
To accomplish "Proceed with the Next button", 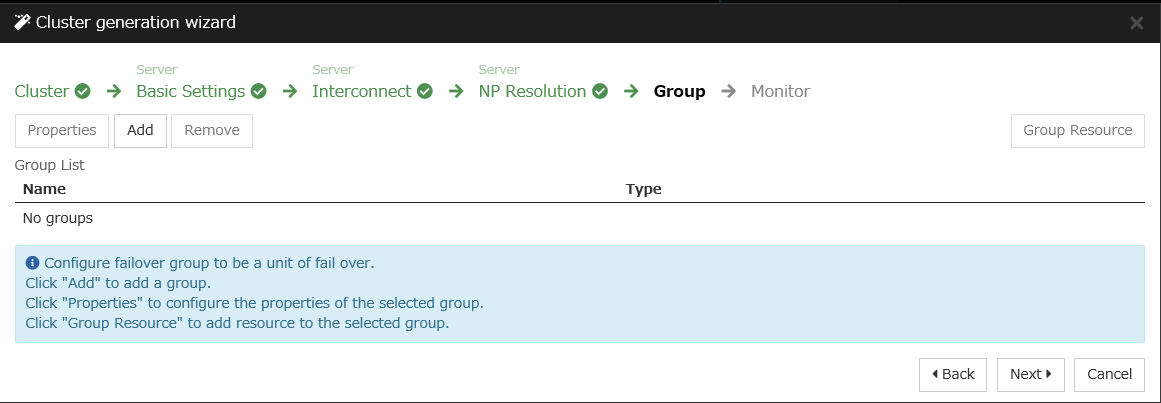I will coord(1030,374).
